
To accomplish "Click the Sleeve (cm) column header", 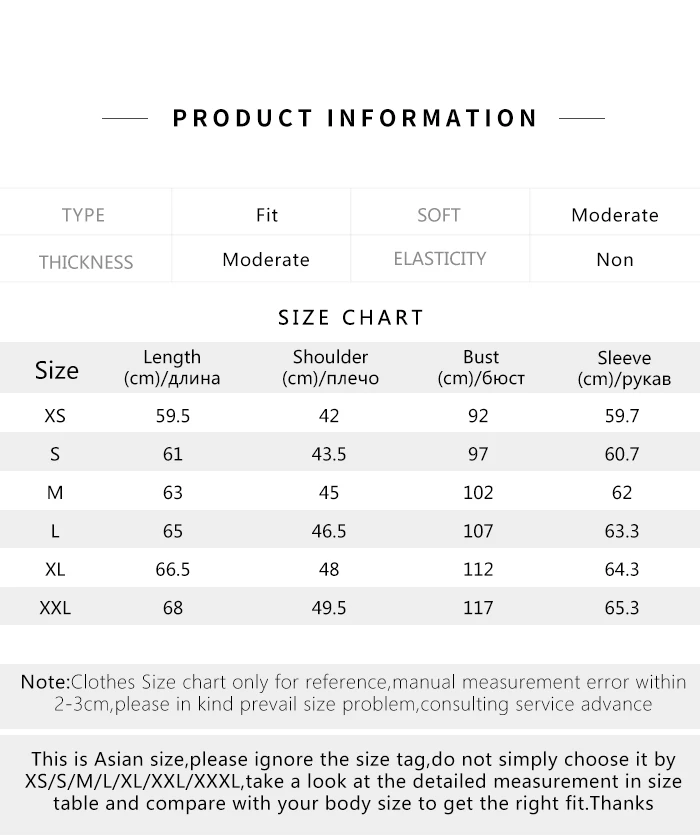I will [624, 368].
